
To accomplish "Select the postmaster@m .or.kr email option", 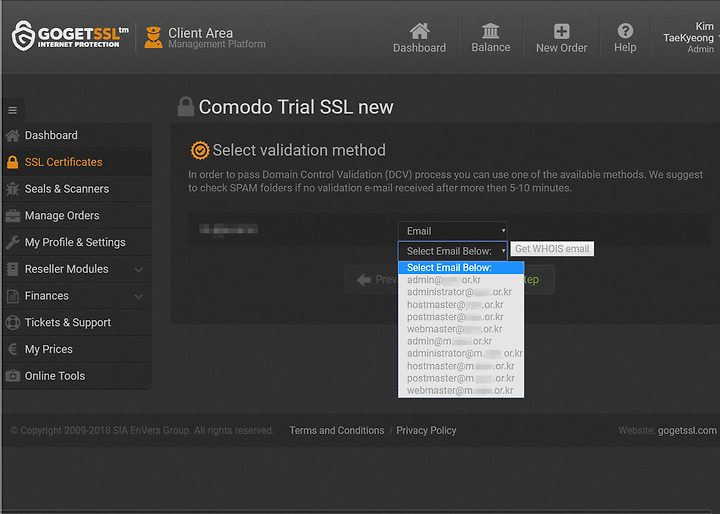I will pos(461,378).
